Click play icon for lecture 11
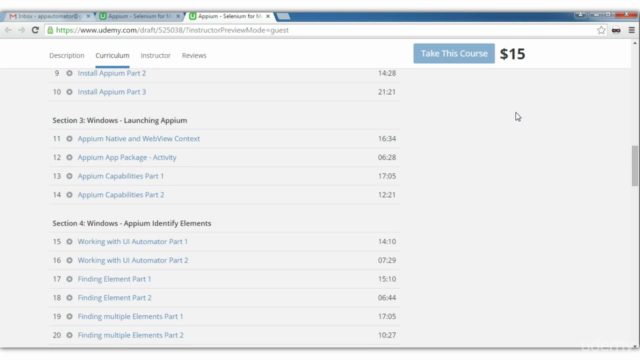This screenshot has width=640, height=360. (69, 139)
